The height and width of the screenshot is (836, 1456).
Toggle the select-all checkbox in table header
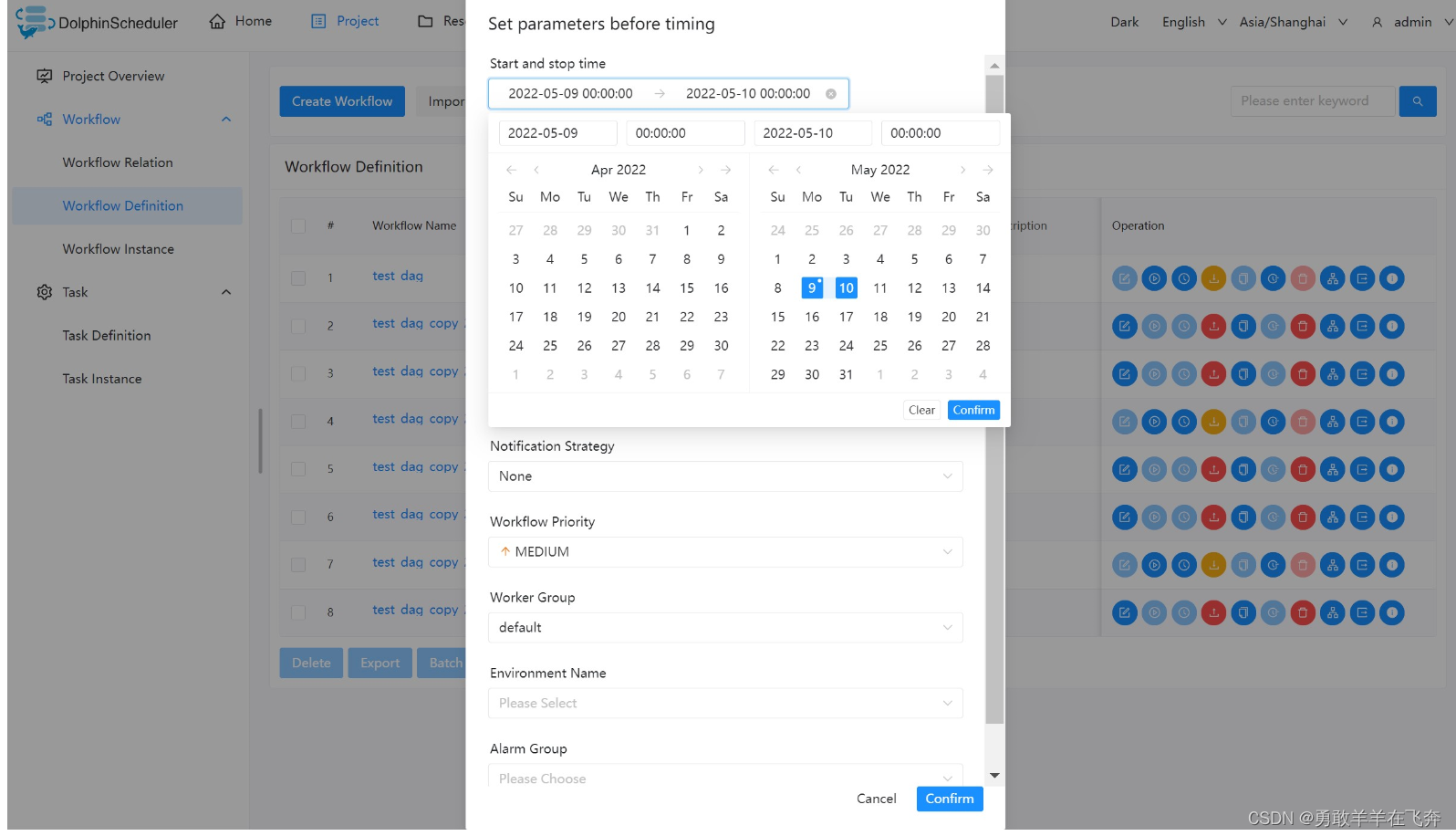298,225
